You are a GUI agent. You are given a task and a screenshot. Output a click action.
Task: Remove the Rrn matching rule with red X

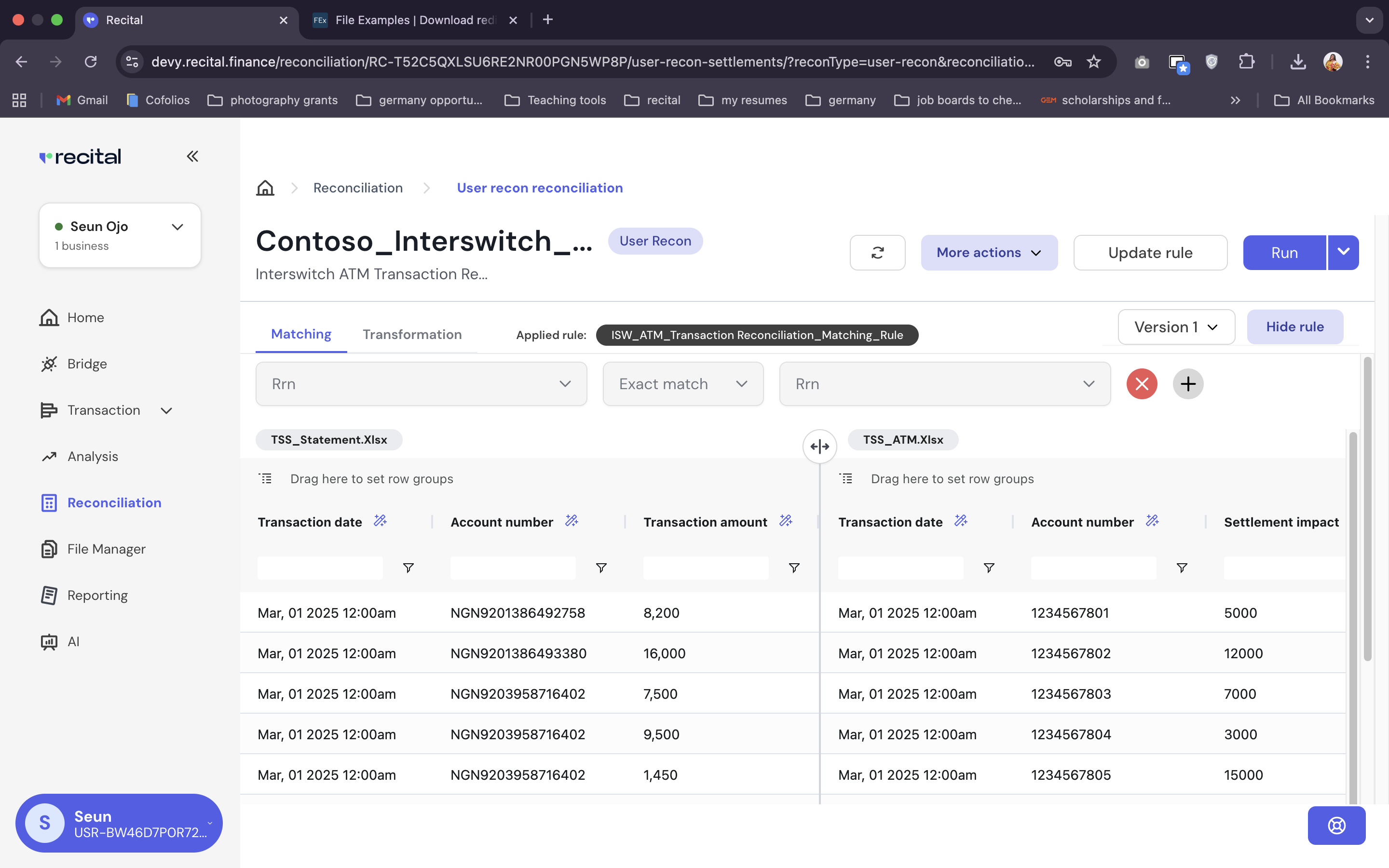tap(1142, 383)
